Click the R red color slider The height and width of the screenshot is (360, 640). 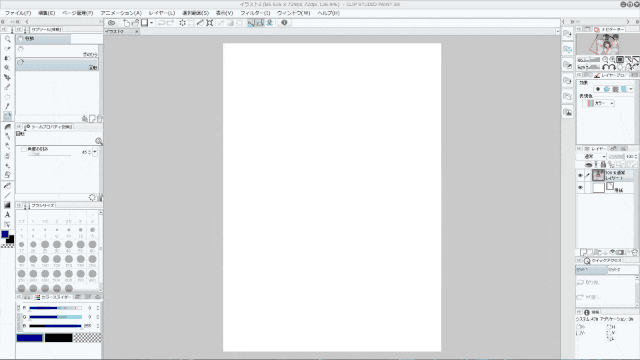pyautogui.click(x=55, y=308)
